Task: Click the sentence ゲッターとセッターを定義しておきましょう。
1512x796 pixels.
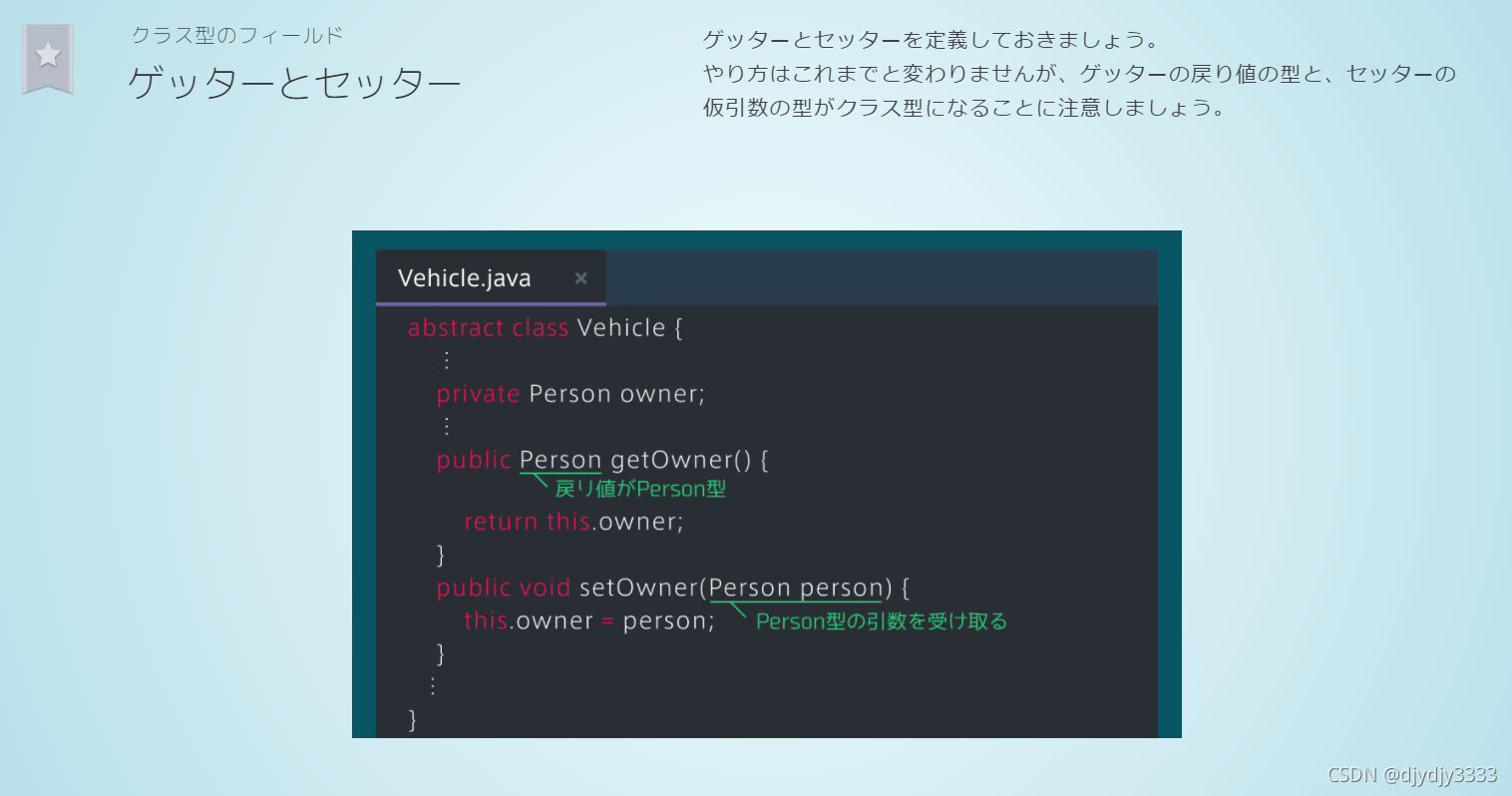Action: pos(932,40)
